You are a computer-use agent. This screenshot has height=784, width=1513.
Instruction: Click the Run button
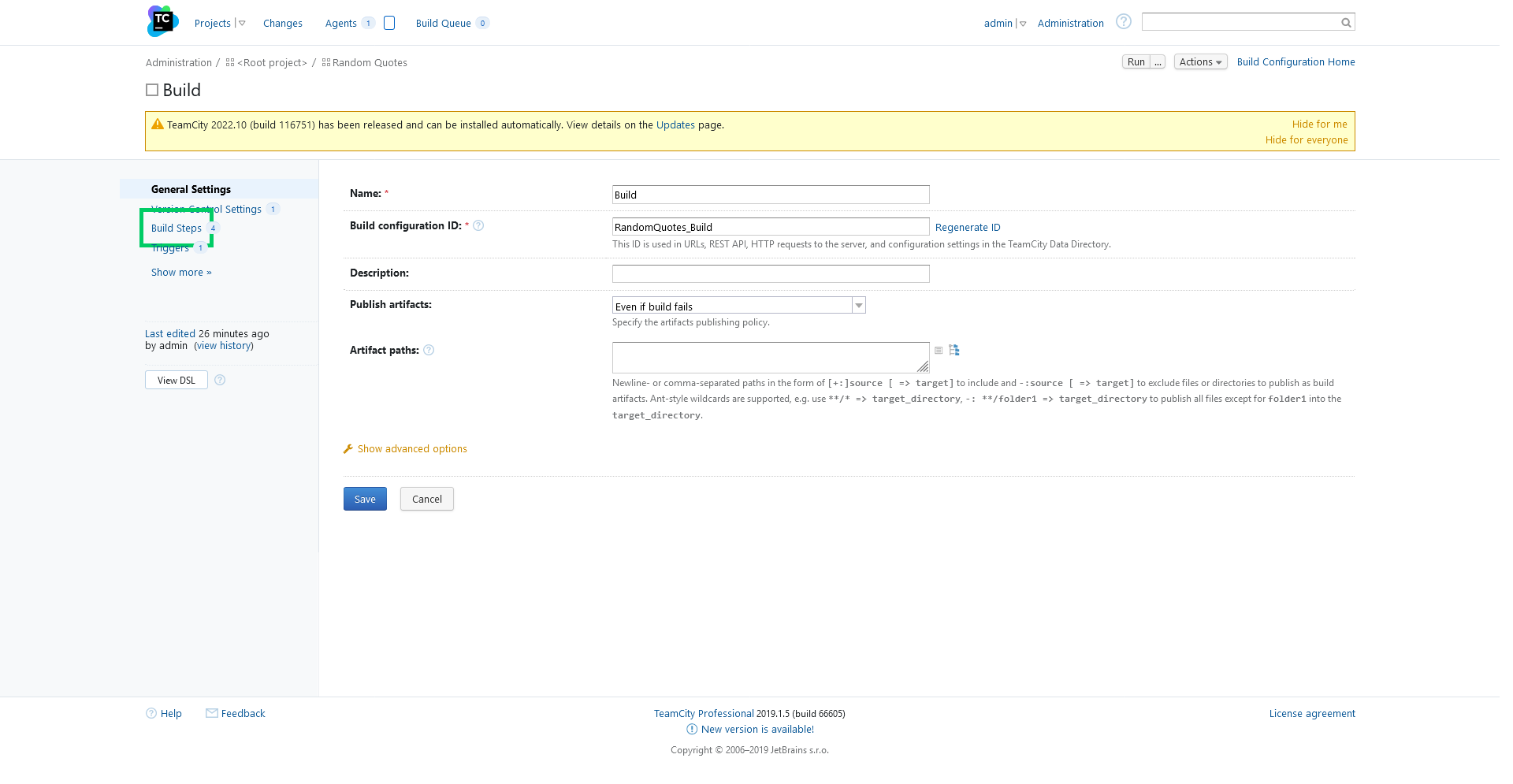pyautogui.click(x=1136, y=62)
